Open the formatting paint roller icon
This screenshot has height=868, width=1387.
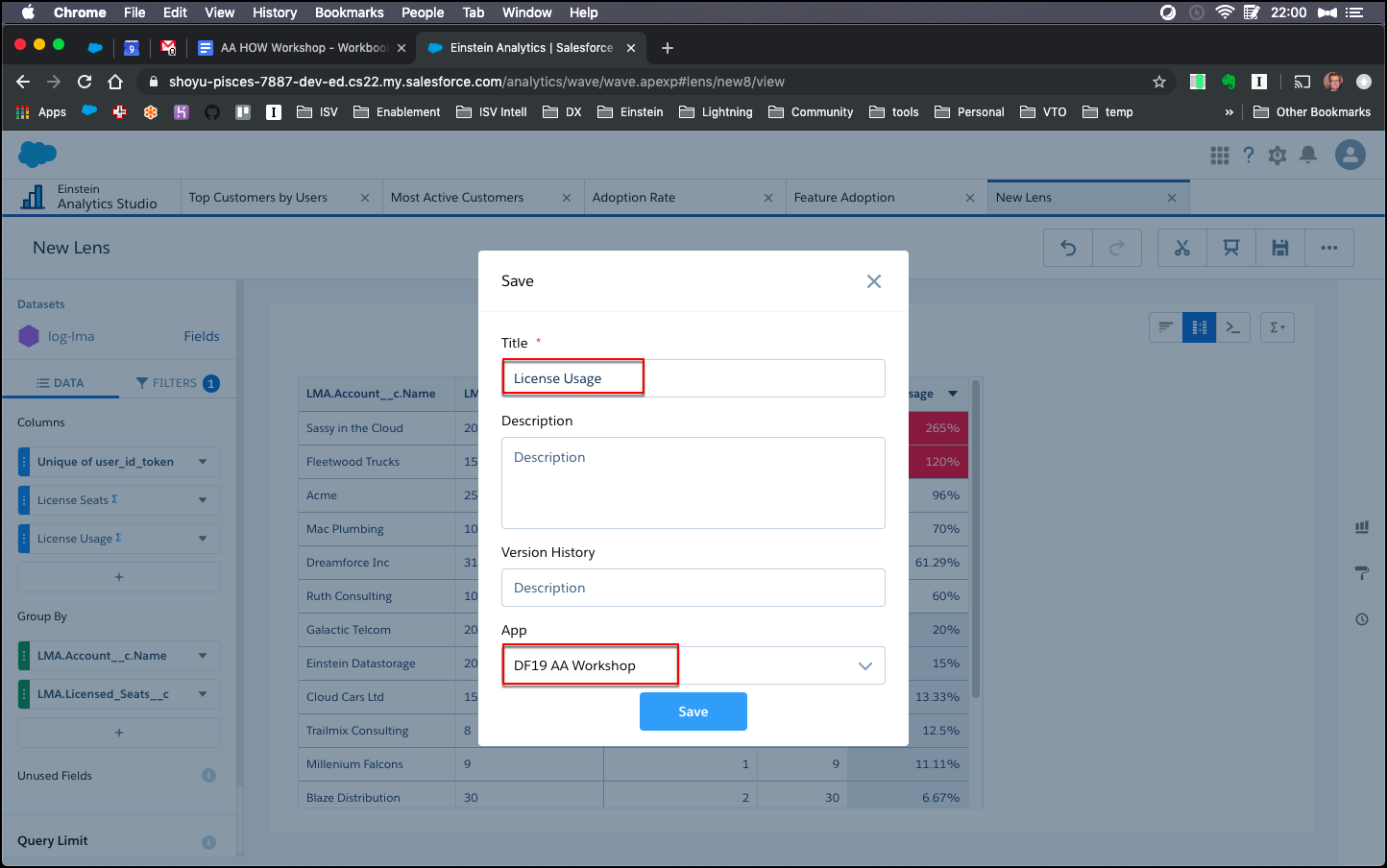[x=1362, y=573]
